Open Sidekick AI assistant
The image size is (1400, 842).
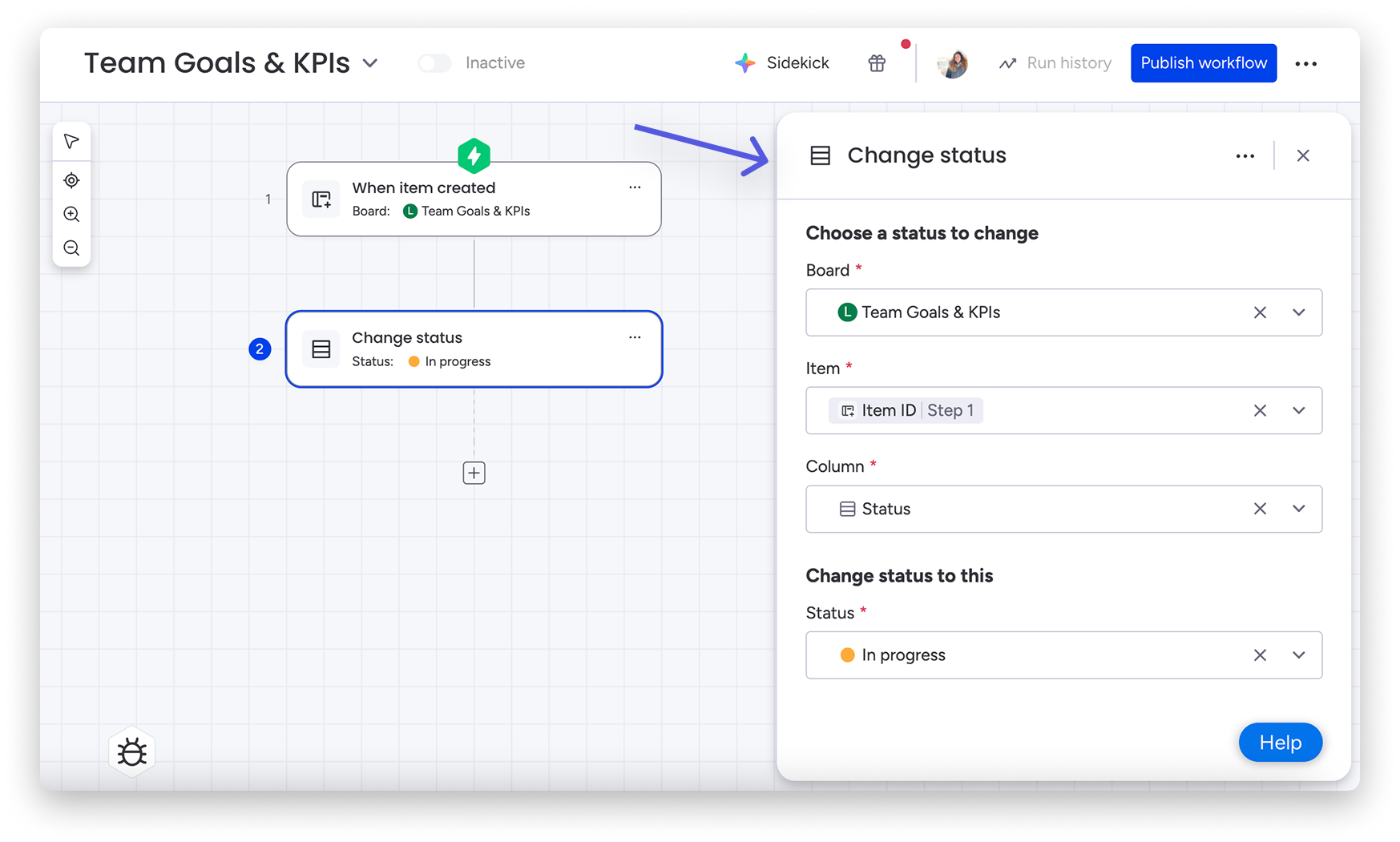pos(781,62)
